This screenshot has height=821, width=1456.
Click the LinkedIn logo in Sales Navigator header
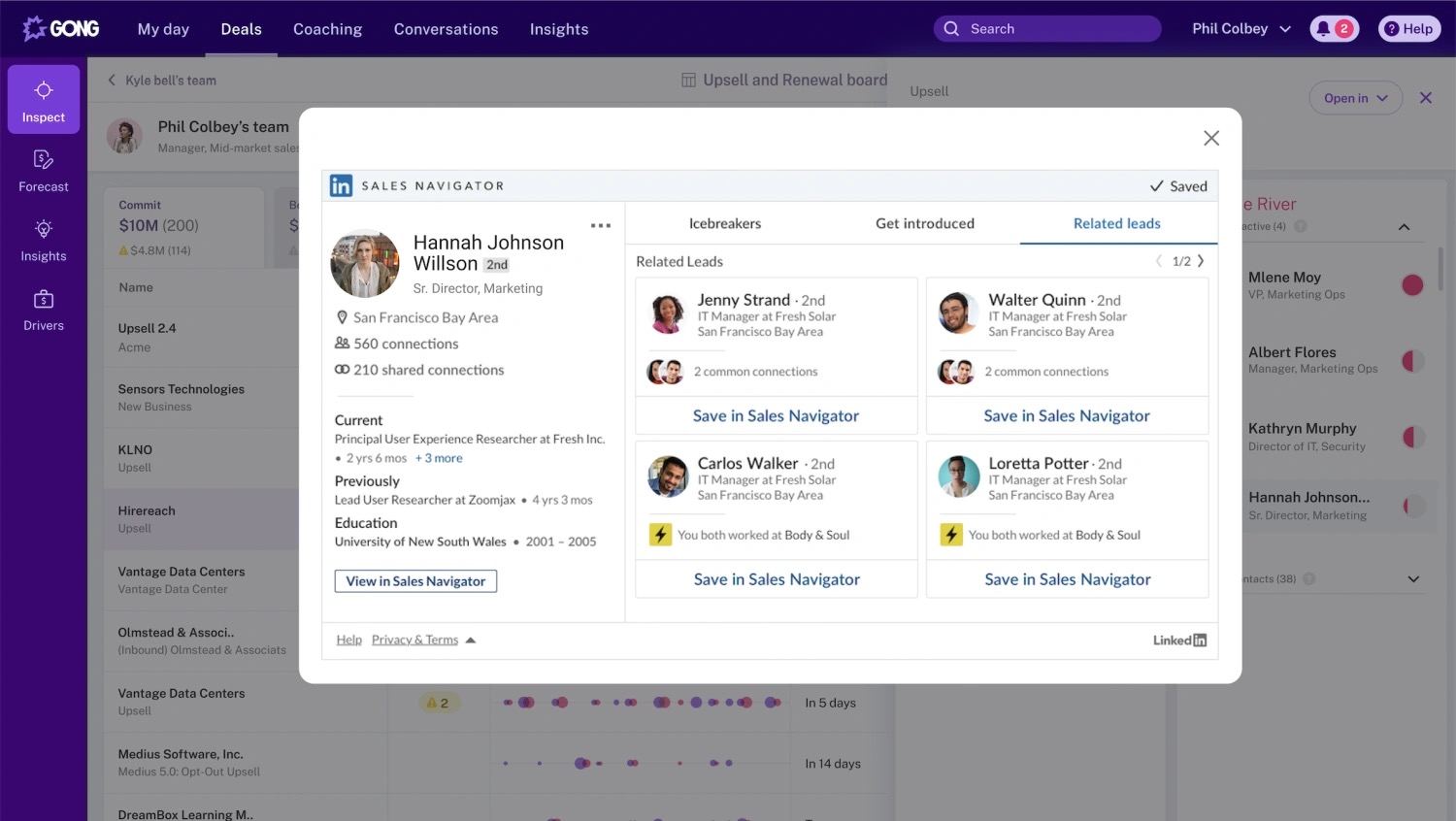click(x=342, y=185)
